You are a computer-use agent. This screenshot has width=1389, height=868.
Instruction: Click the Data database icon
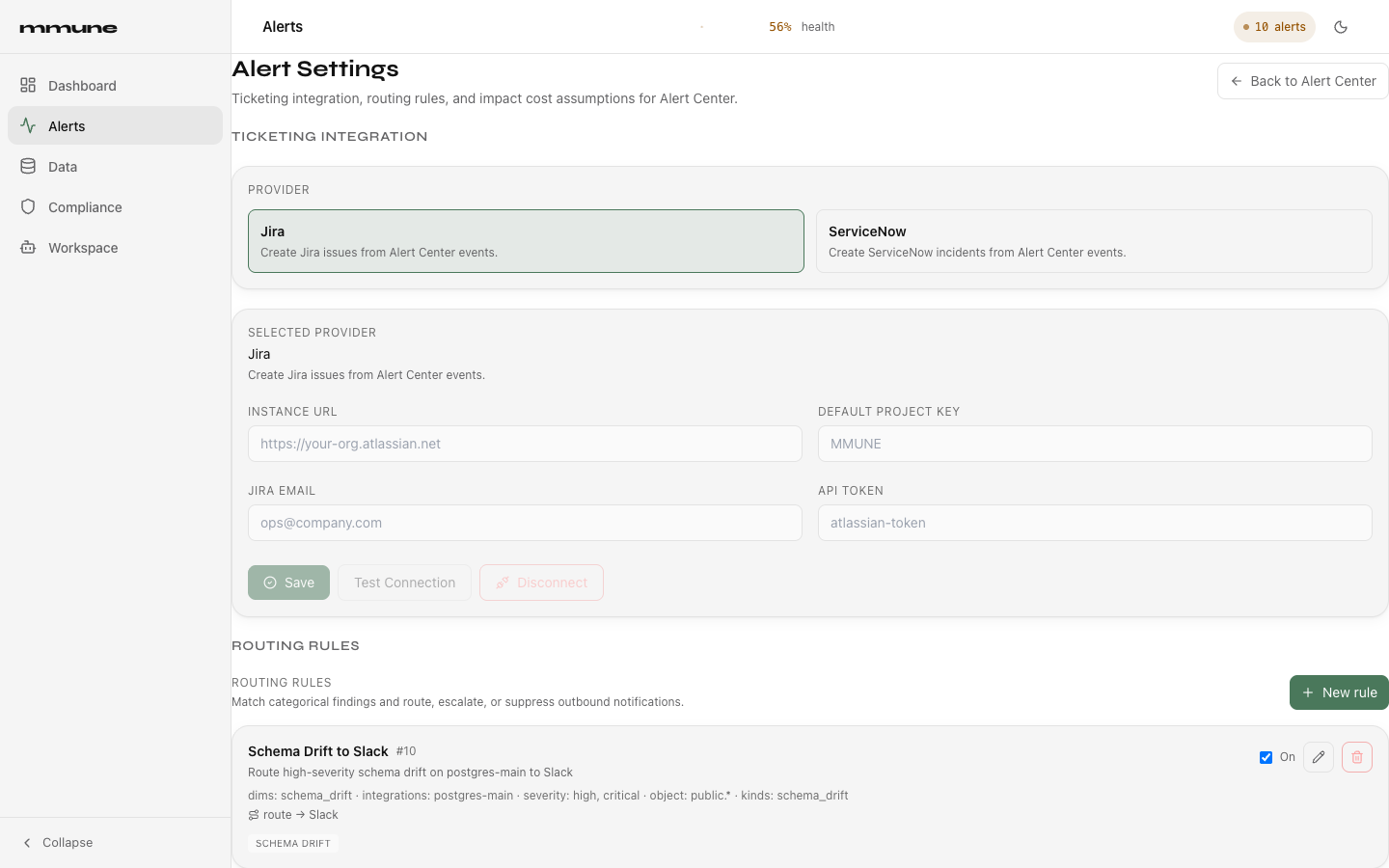pyautogui.click(x=28, y=166)
